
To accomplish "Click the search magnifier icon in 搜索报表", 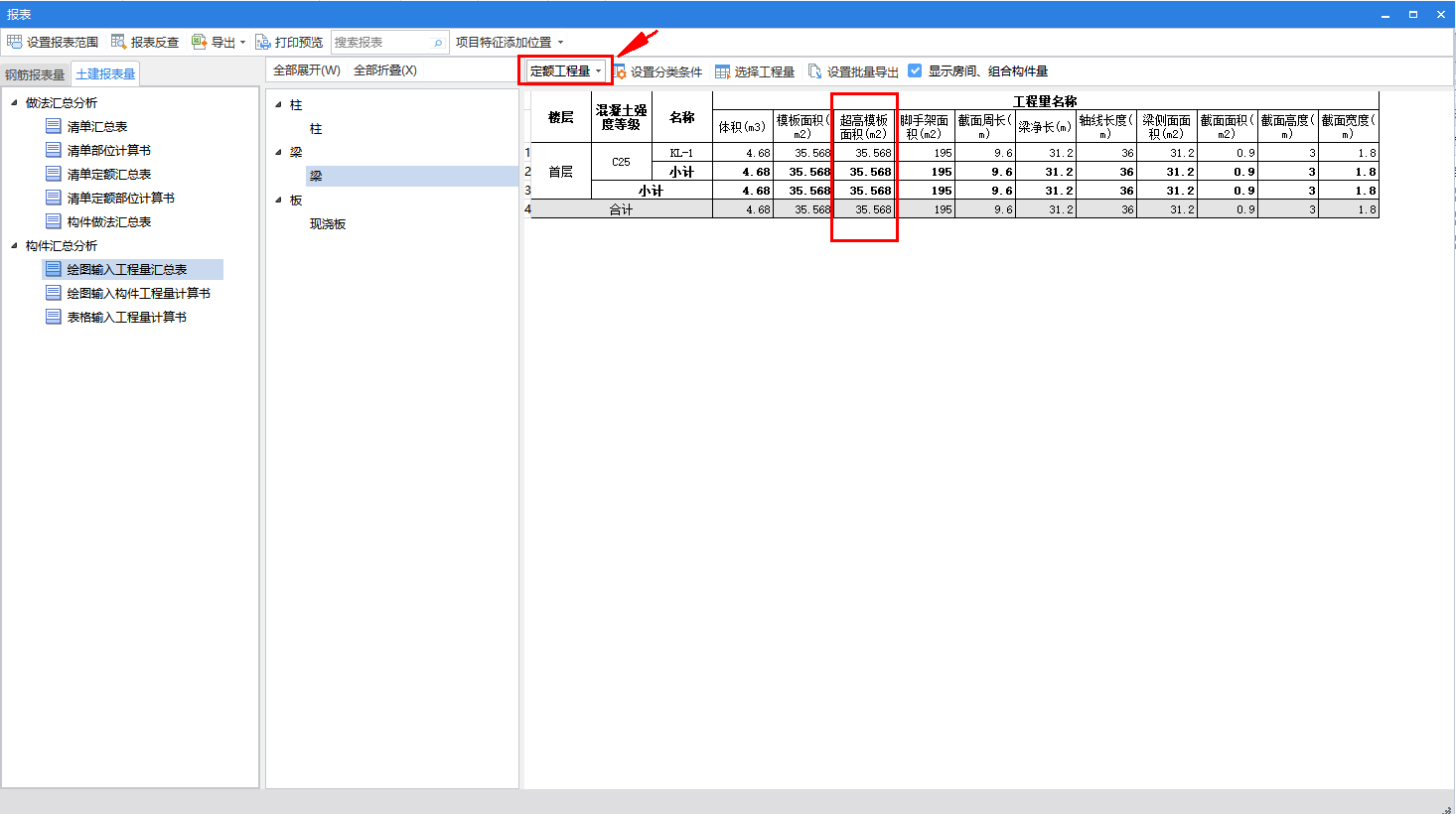I will (x=438, y=43).
